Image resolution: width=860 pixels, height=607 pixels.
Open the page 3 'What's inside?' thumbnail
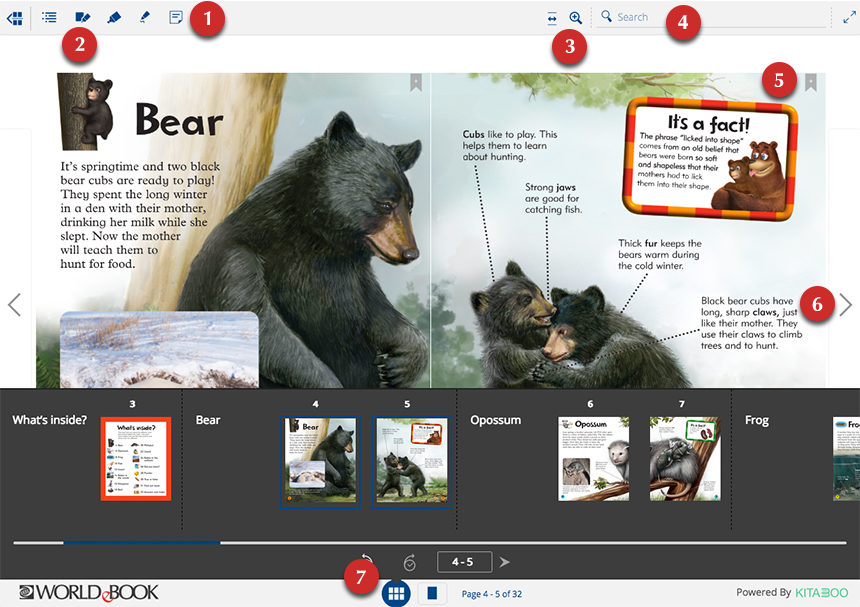coord(136,458)
